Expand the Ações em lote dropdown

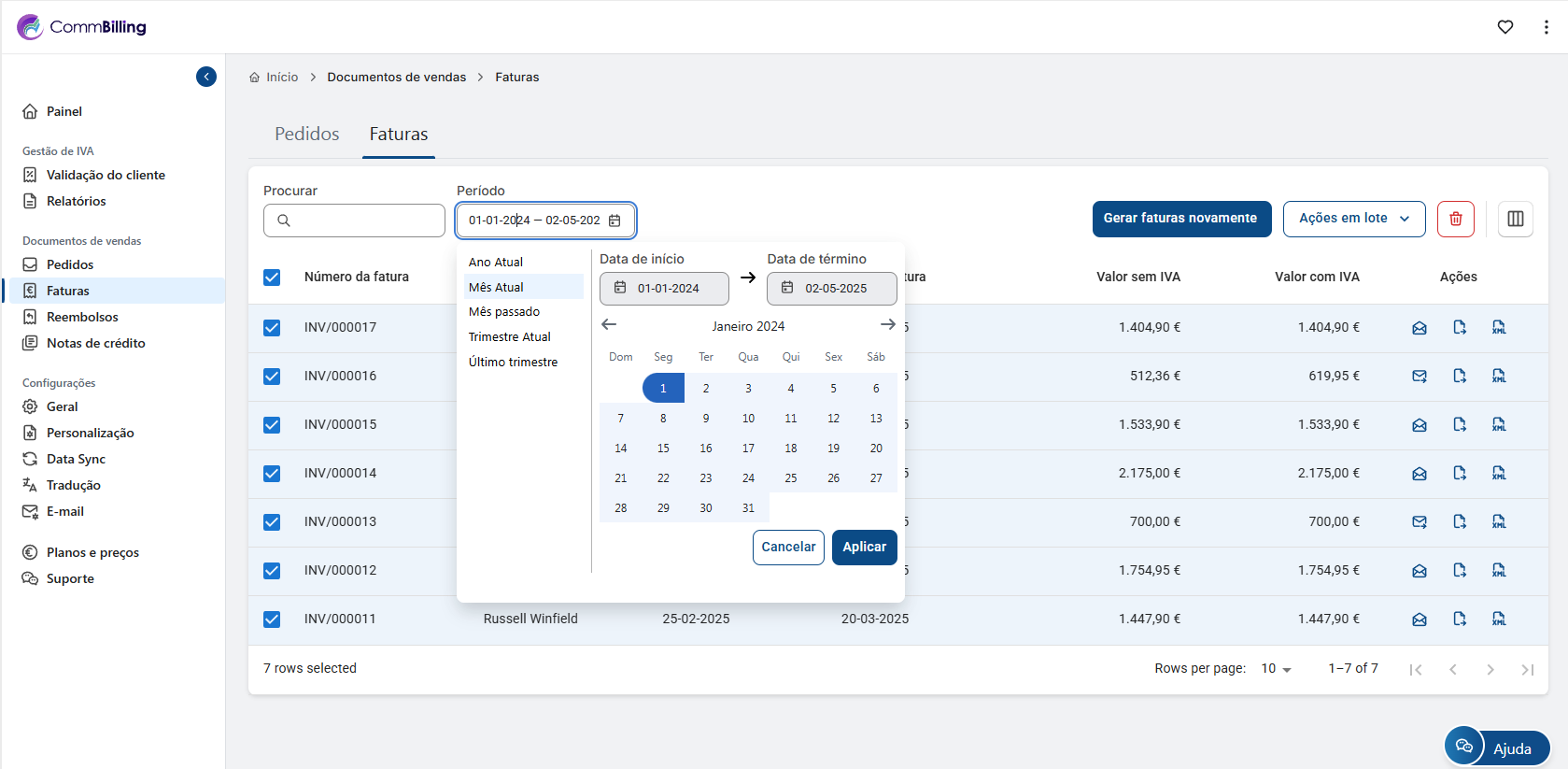point(1353,219)
